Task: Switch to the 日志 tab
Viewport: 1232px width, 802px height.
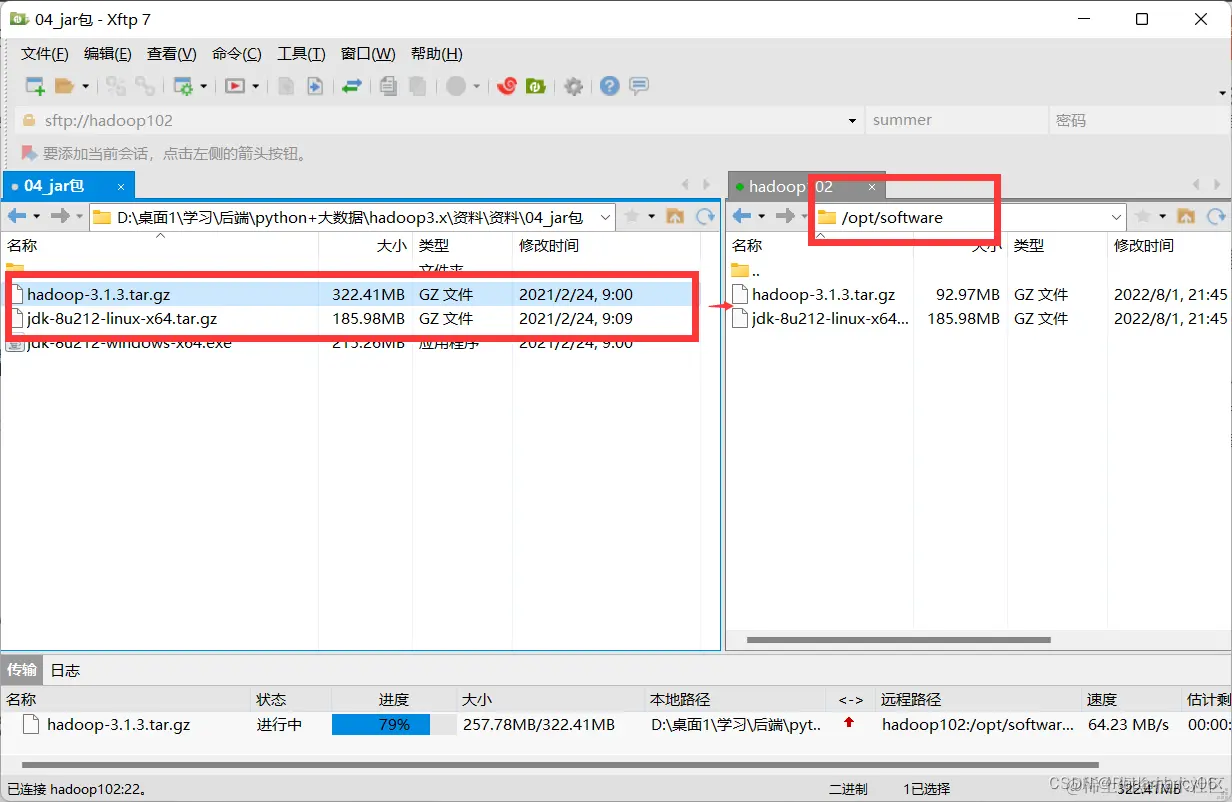Action: [65, 670]
